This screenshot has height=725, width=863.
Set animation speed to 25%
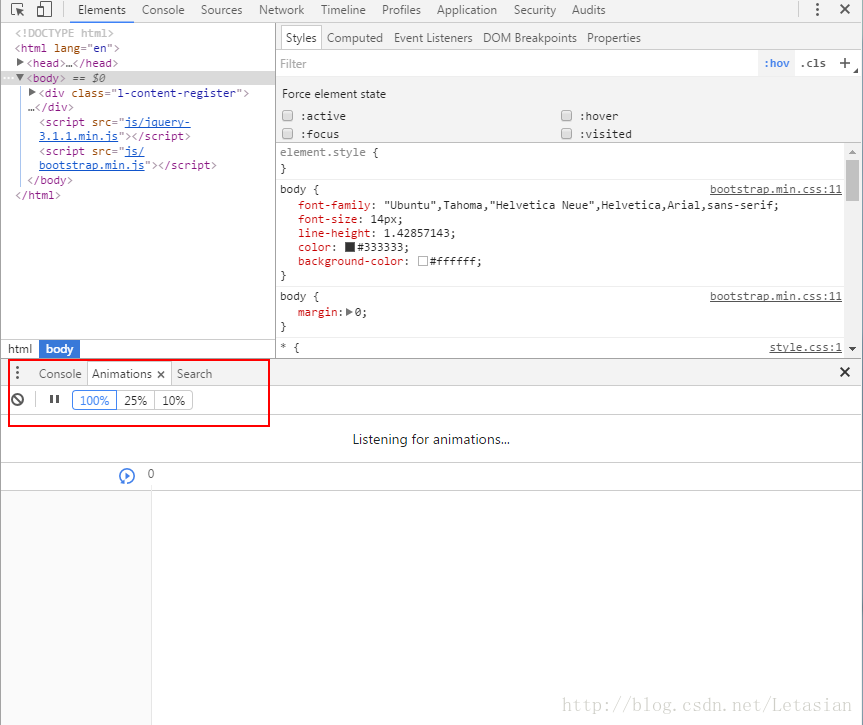coord(135,400)
